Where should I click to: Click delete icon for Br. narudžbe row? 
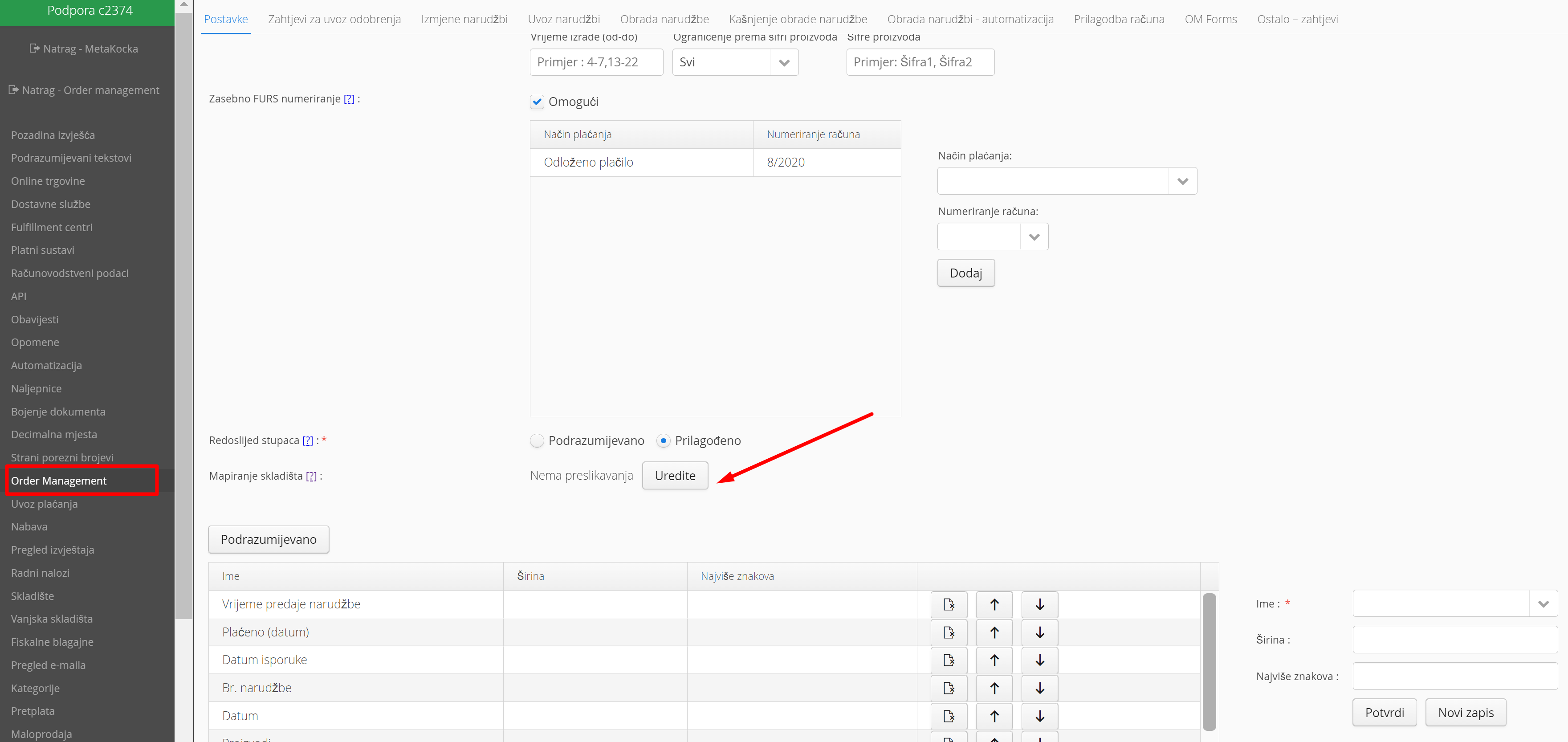pos(949,689)
